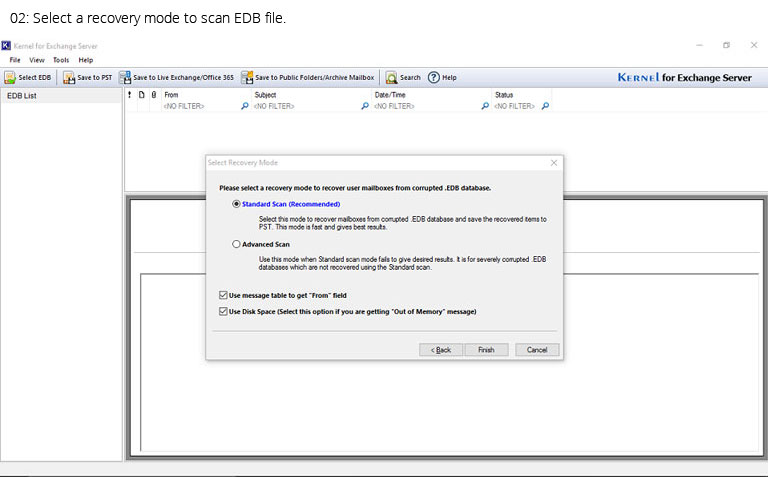Click the Status NO FILTER field

[516, 106]
